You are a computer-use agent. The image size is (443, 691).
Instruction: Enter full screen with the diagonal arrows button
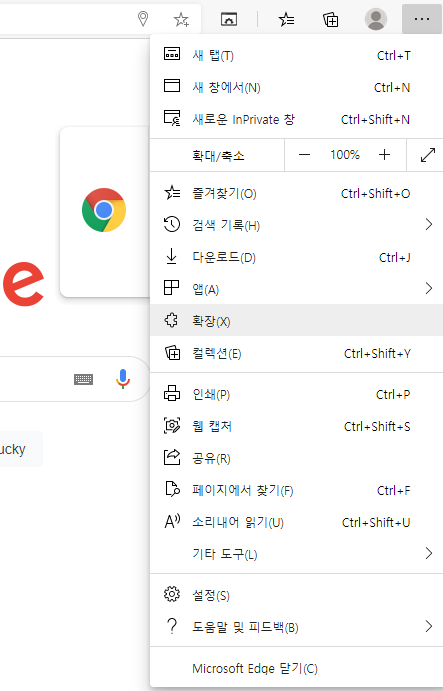point(428,155)
